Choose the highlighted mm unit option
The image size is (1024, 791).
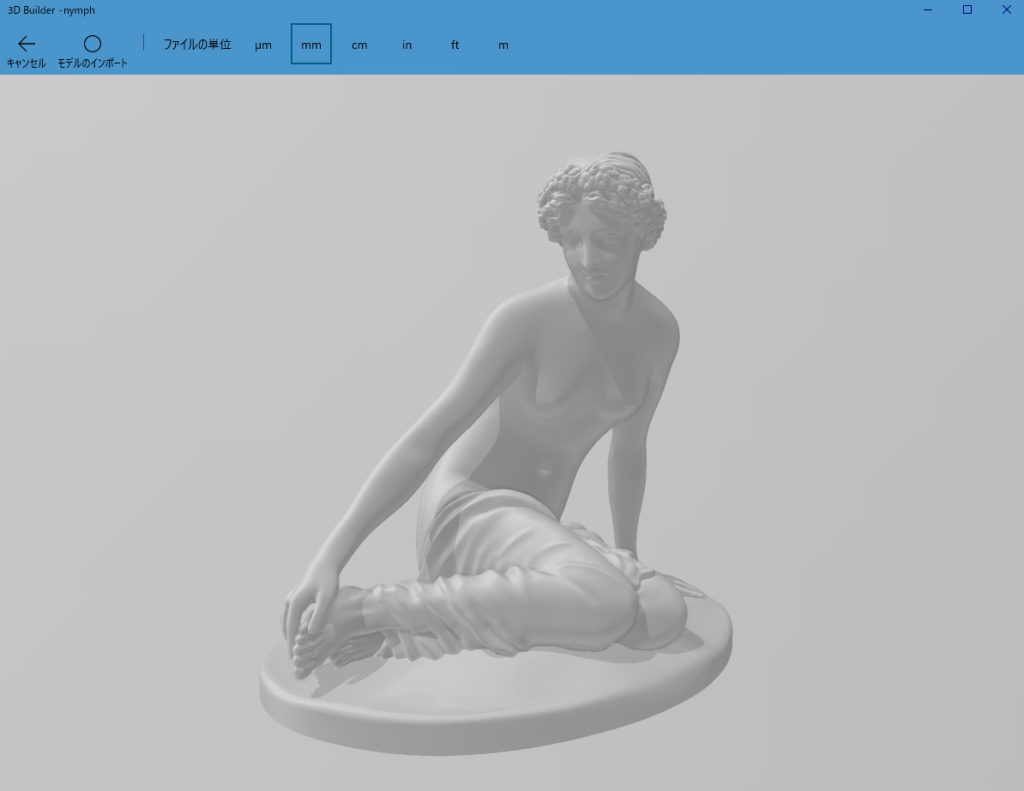tap(311, 45)
